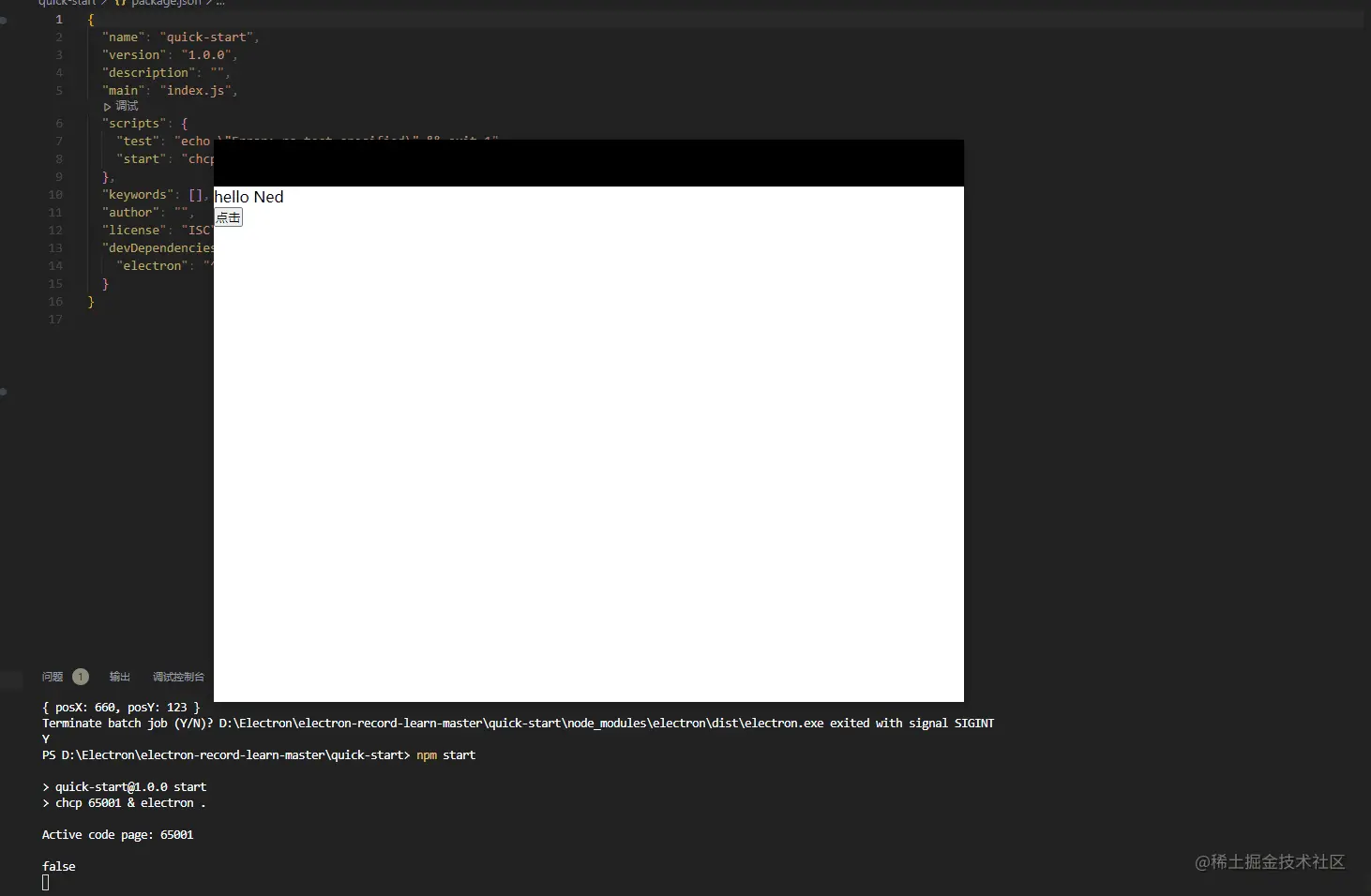Click package.json in the breadcrumb path

(x=165, y=3)
